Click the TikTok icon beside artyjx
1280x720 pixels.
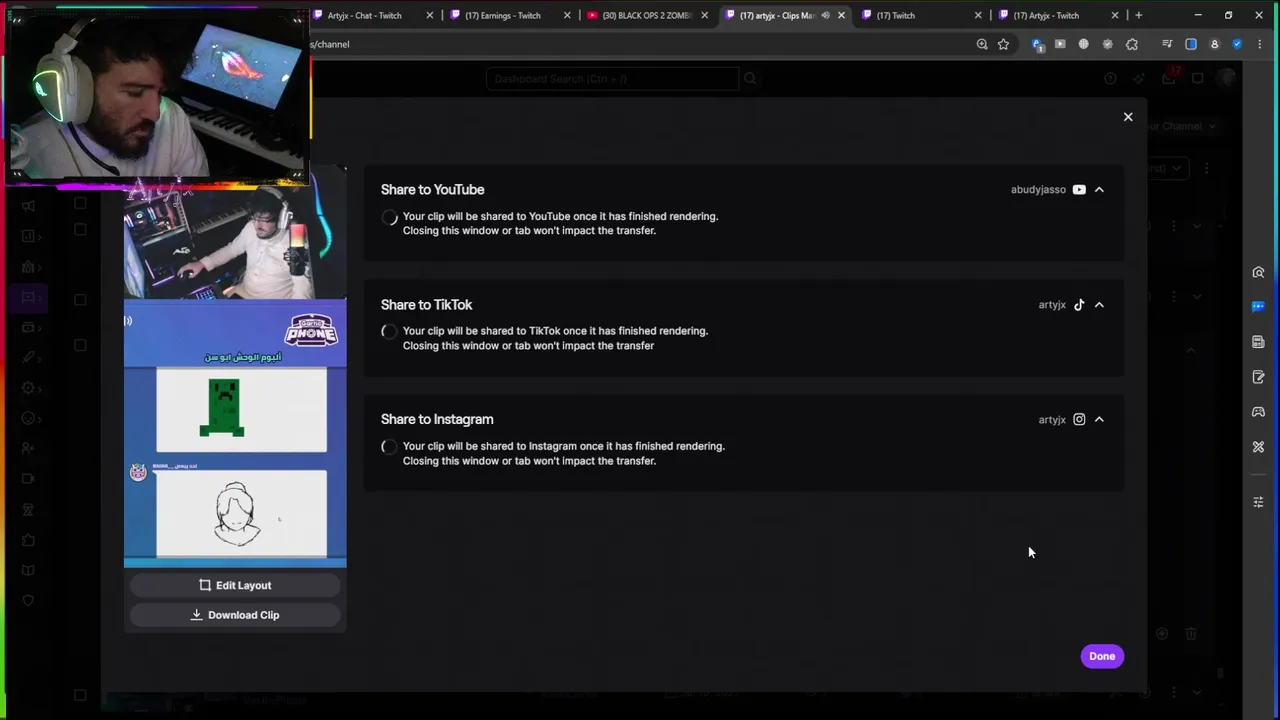click(x=1079, y=305)
